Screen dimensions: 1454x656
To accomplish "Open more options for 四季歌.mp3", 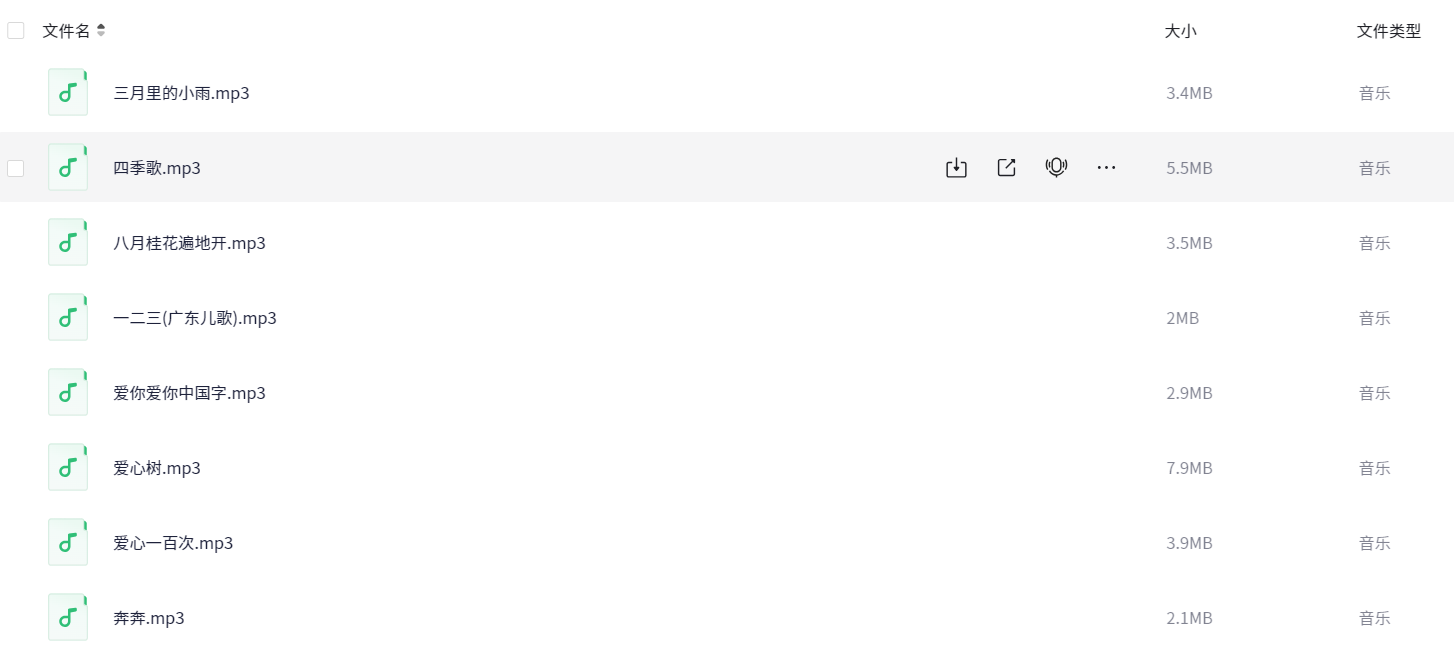I will click(x=1106, y=168).
